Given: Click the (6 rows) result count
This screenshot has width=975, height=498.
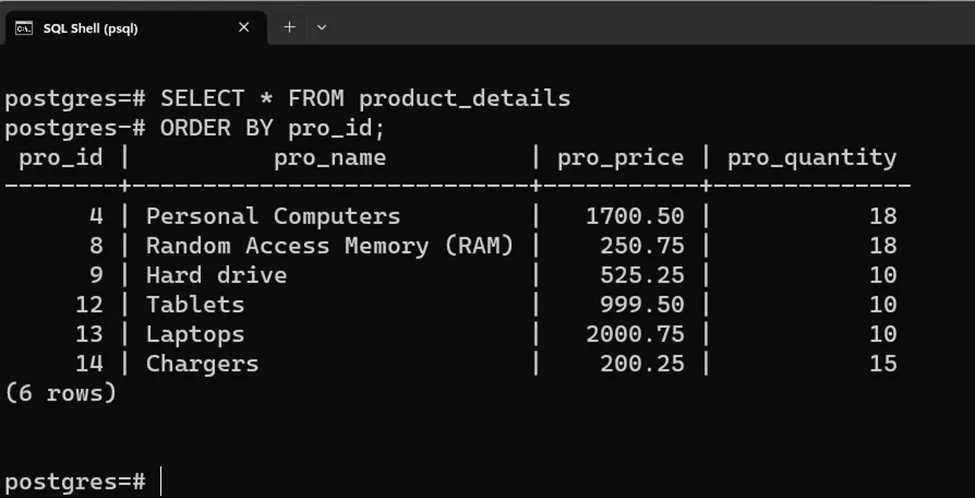Looking at the screenshot, I should click(x=60, y=393).
